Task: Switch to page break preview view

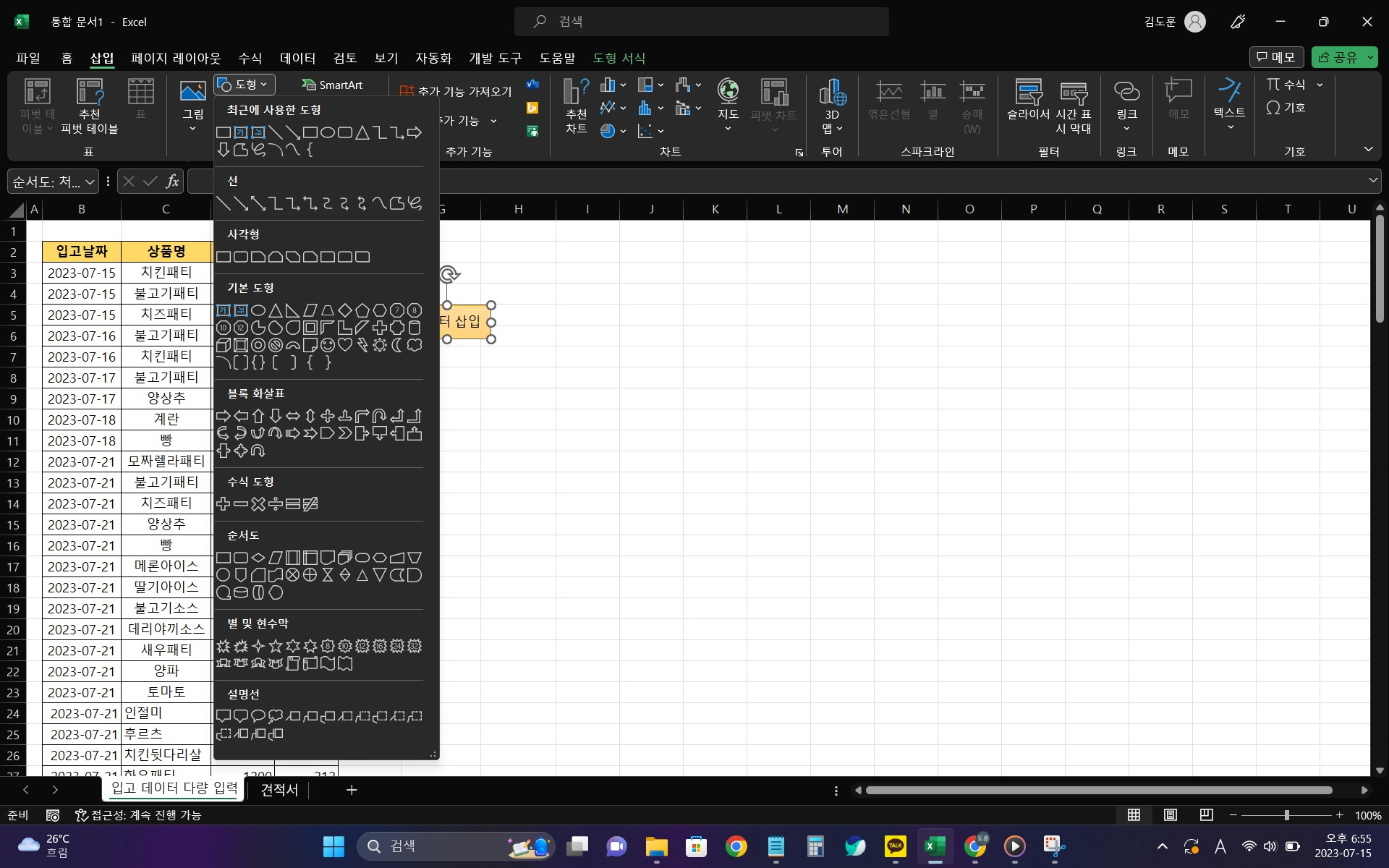Action: tap(1206, 815)
